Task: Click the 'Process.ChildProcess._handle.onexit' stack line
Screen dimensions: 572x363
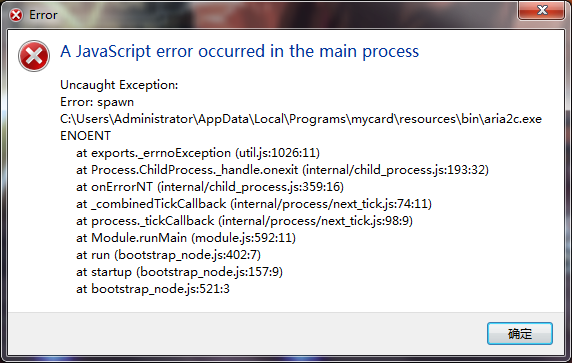Action: coord(282,170)
